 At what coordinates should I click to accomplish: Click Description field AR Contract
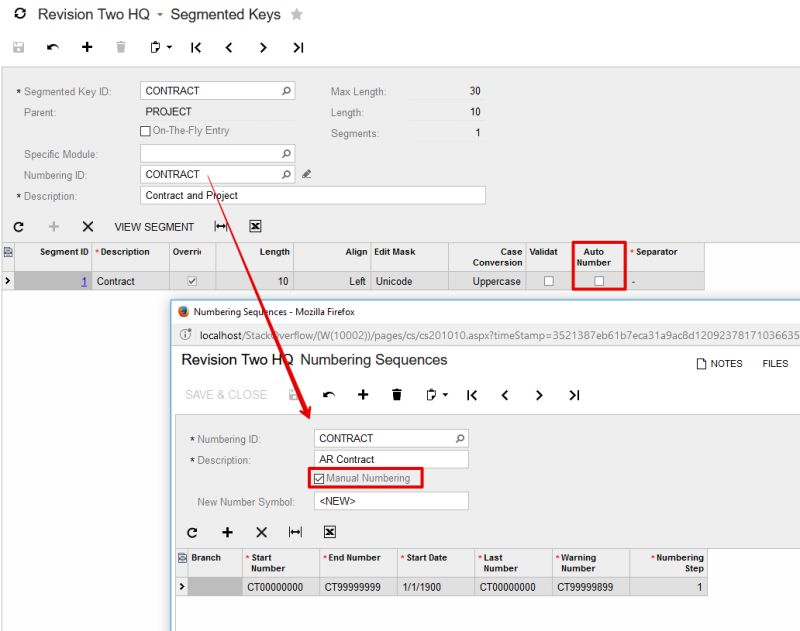[391, 459]
